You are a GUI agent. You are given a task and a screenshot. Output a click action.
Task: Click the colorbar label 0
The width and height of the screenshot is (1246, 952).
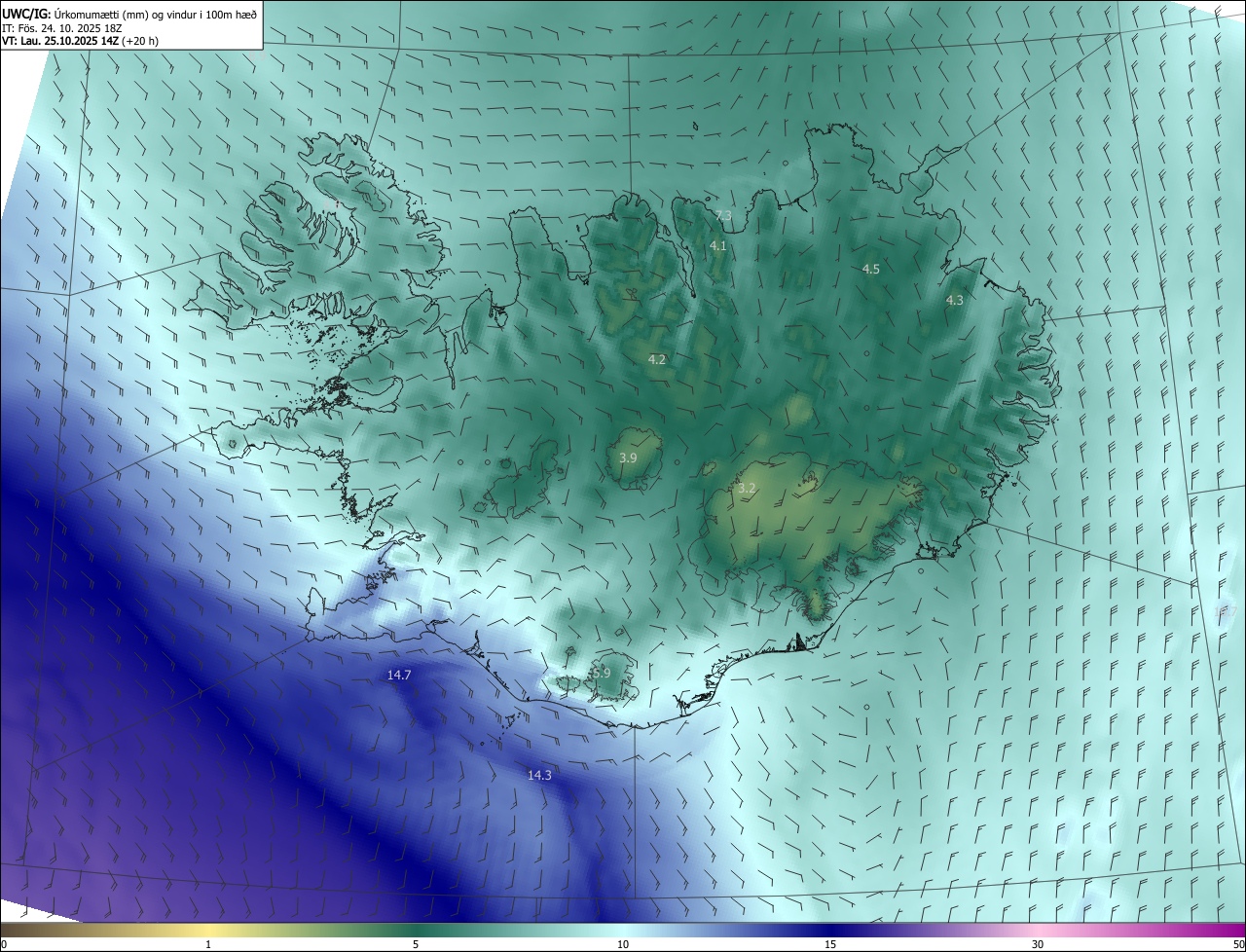click(4, 944)
